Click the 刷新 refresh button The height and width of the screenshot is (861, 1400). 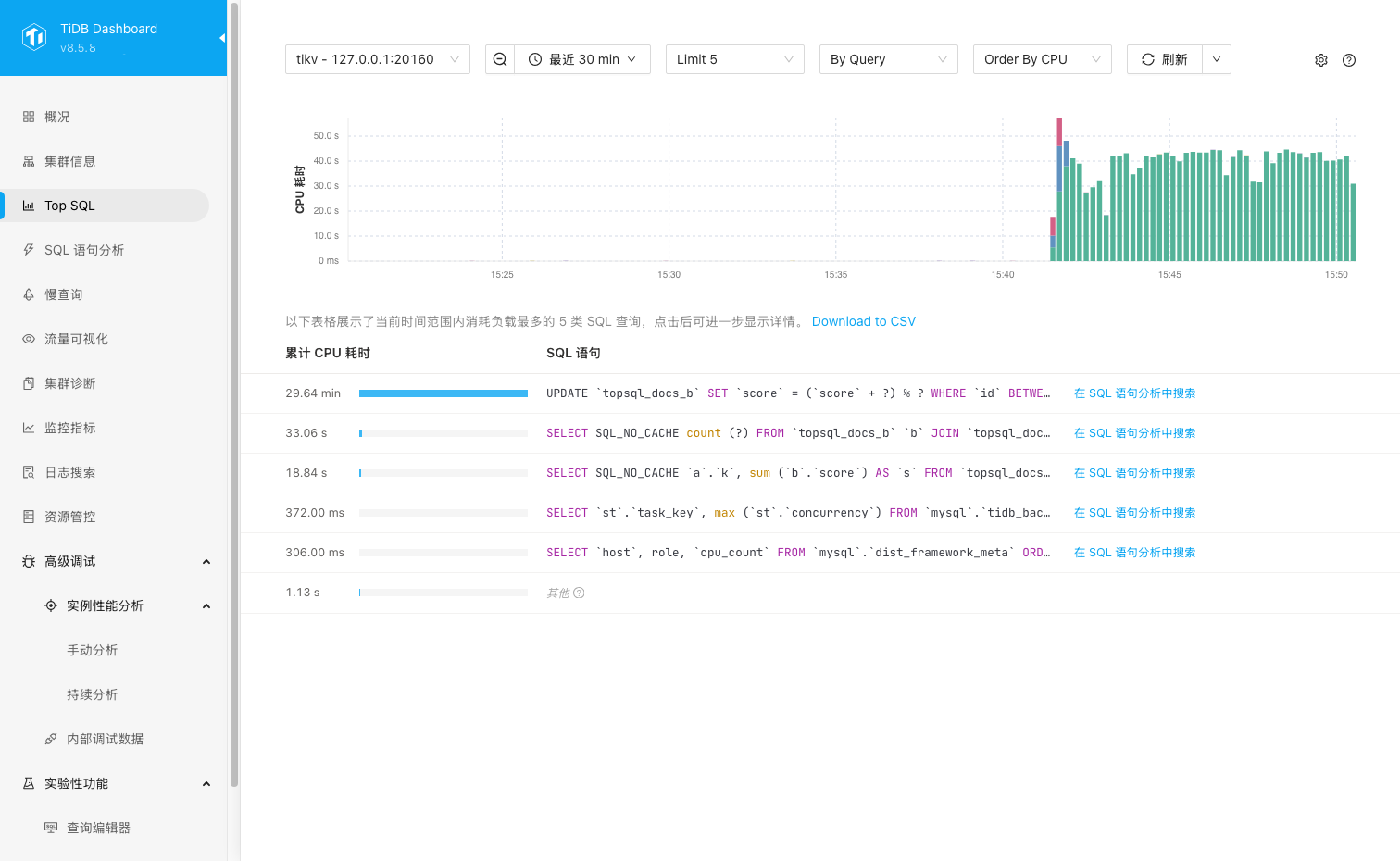pos(1165,59)
